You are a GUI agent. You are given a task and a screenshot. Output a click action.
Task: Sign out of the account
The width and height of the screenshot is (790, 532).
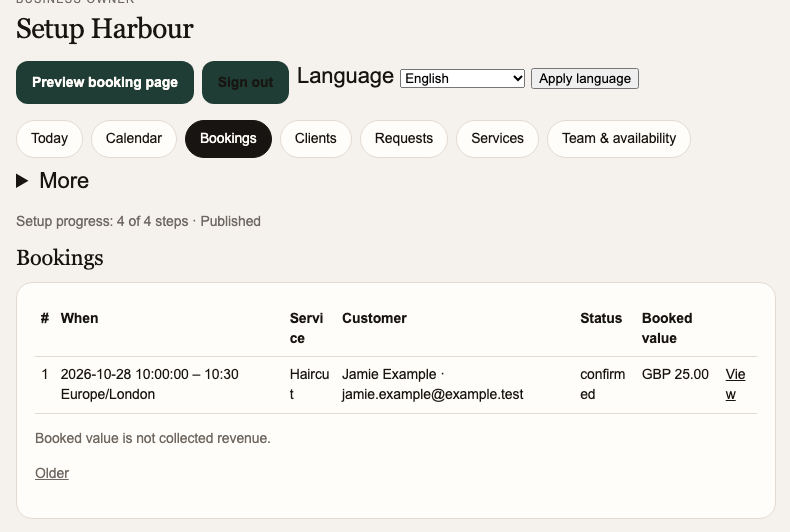[x=245, y=83]
